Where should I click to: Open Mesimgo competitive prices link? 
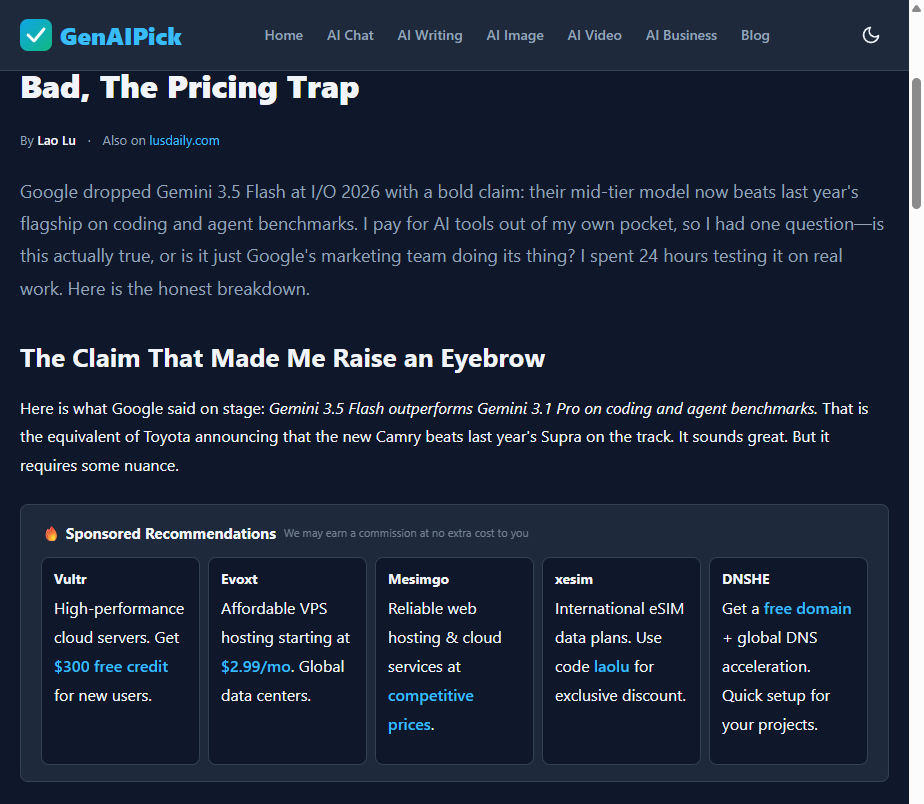[431, 710]
